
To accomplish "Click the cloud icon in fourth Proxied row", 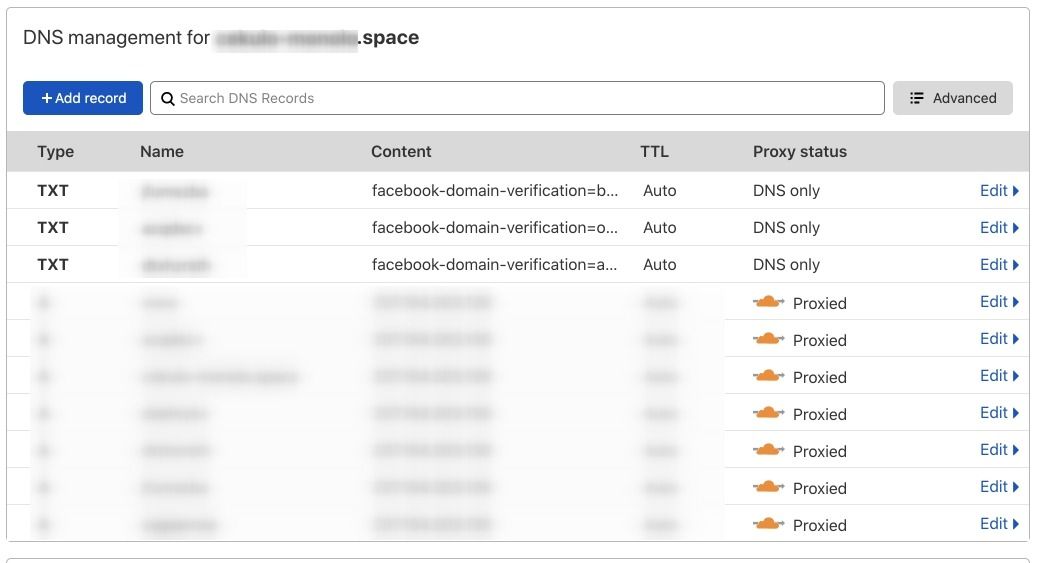I will 768,413.
